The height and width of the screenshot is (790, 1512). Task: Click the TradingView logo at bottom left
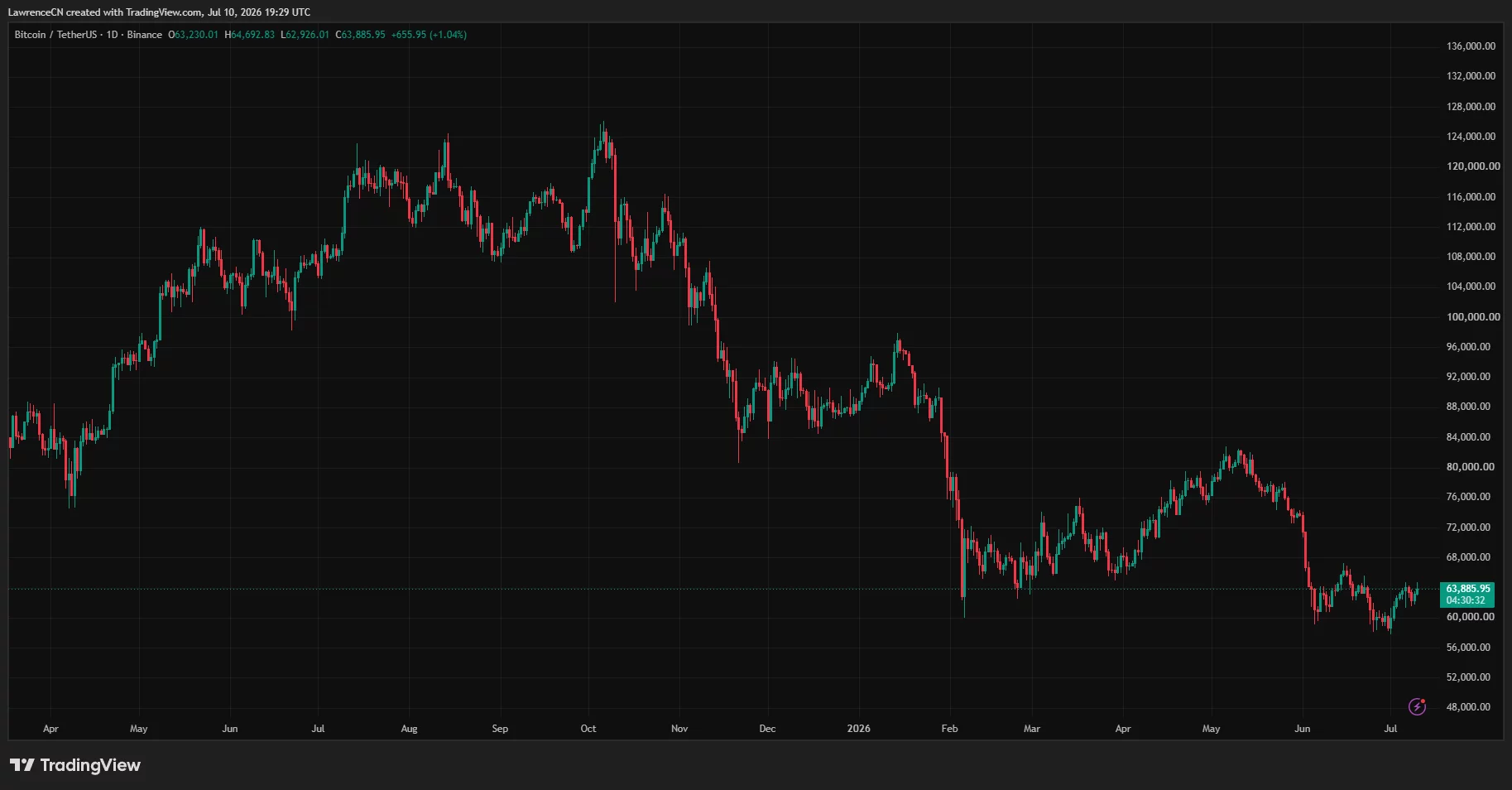tap(75, 765)
